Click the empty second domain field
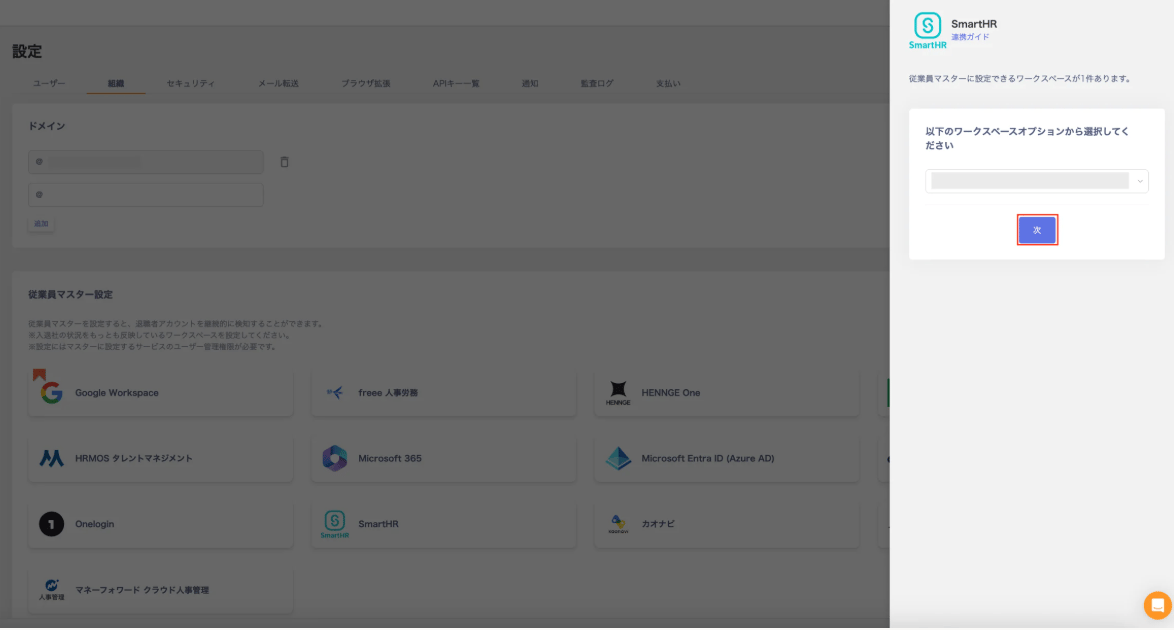 [146, 195]
